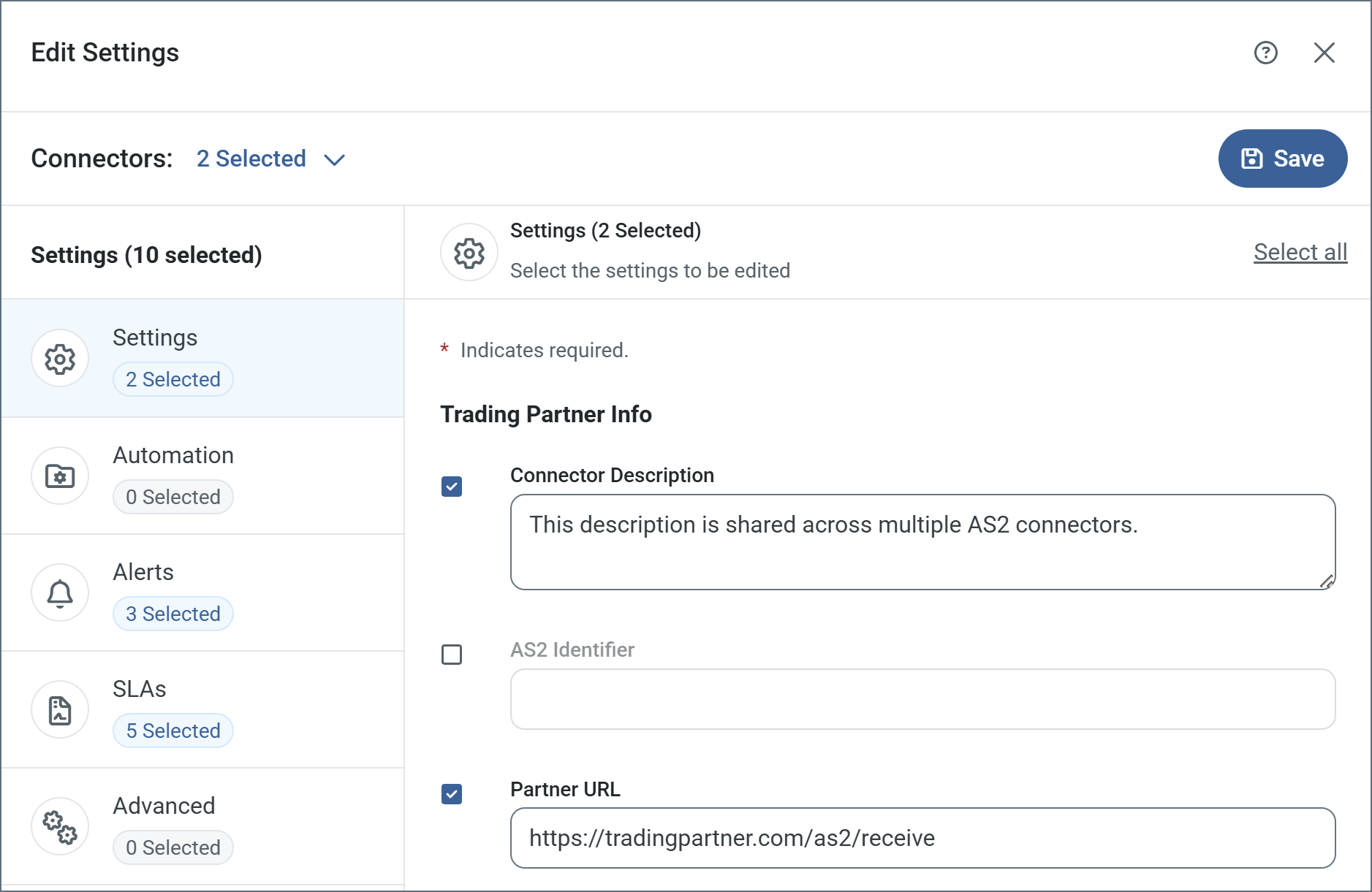
Task: Click the gear icon beside Settings category
Action: 60,359
